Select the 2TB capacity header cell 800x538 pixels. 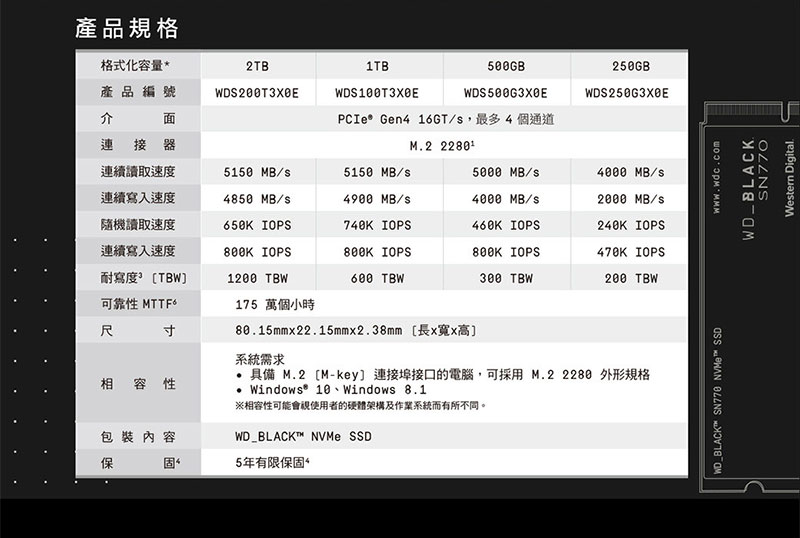pos(257,66)
